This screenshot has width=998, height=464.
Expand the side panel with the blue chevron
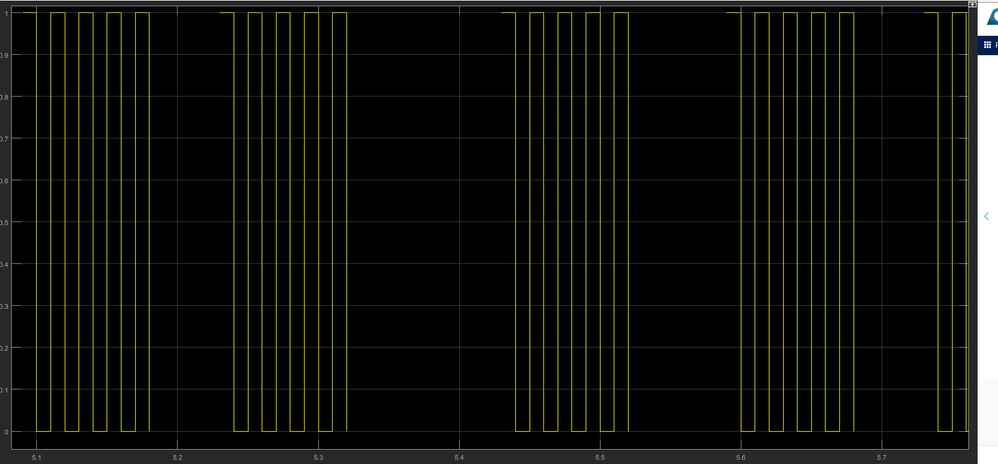[x=987, y=216]
